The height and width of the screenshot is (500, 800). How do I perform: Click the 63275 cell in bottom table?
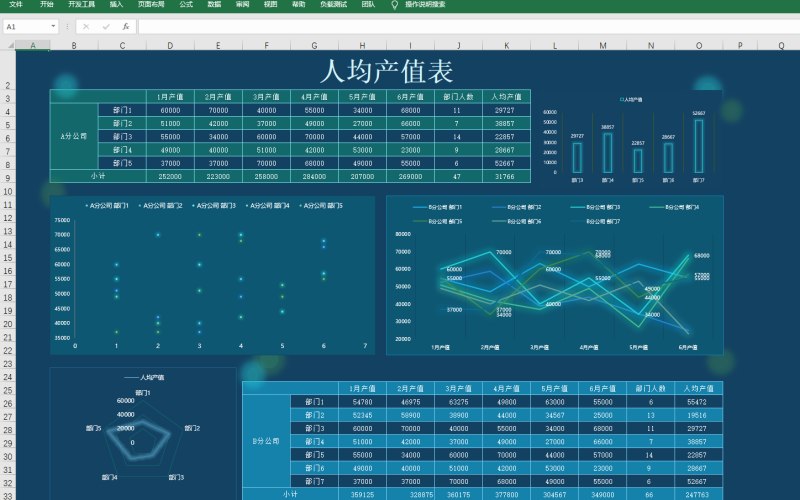(x=458, y=402)
